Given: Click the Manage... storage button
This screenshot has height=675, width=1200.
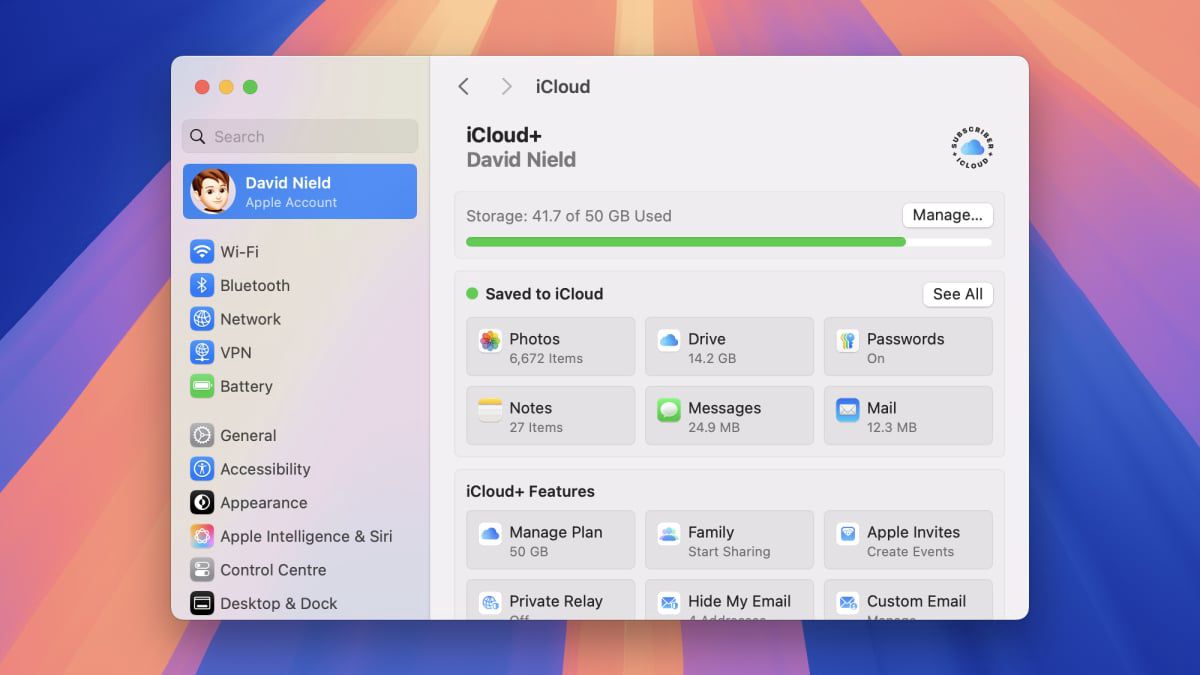Looking at the screenshot, I should [946, 215].
